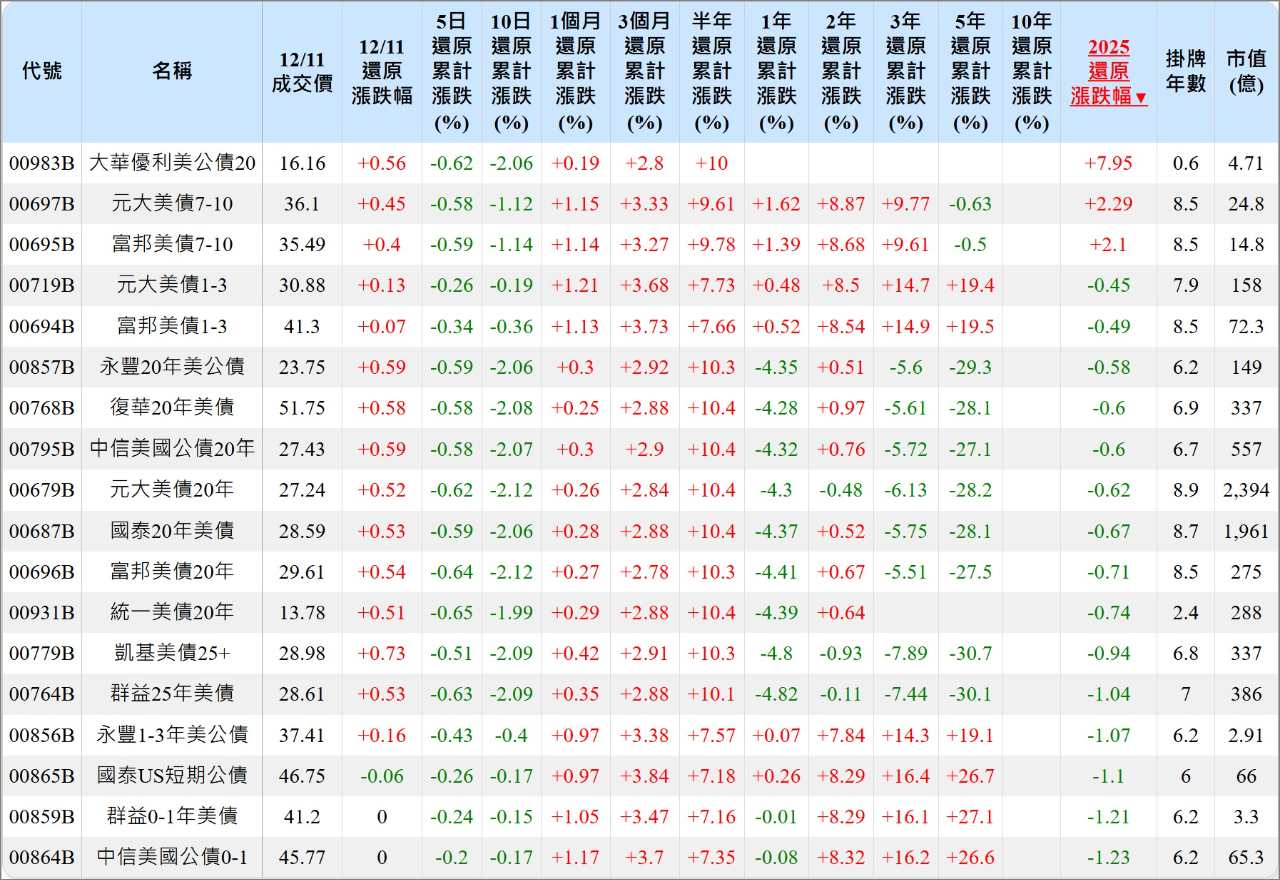This screenshot has width=1280, height=880.
Task: Sort by 5日還原累計漲跌 column
Action: coord(451,74)
